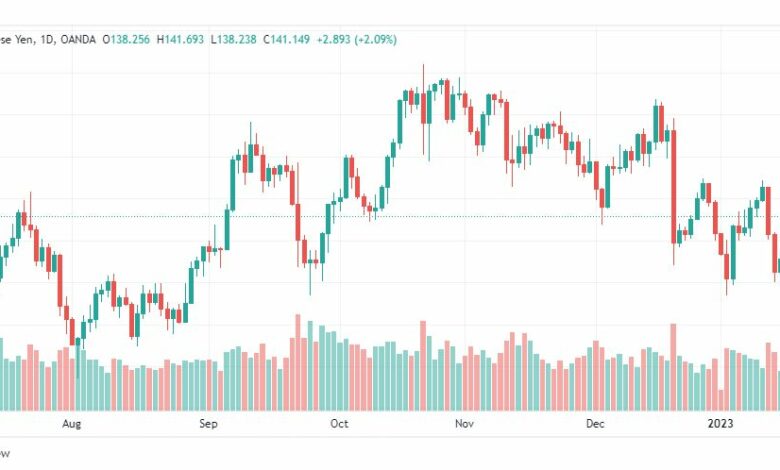Viewport: 780px width, 470px height.
Task: Click the Yen 1D OANDA symbol title
Action: coord(48,39)
